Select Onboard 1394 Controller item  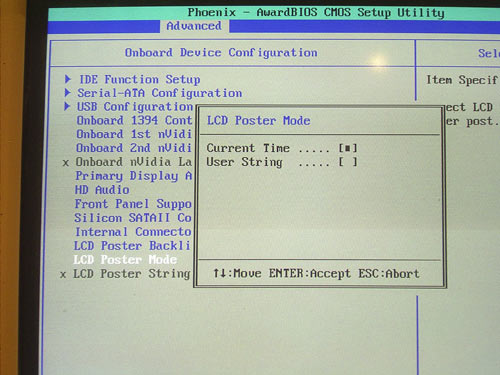[134, 120]
